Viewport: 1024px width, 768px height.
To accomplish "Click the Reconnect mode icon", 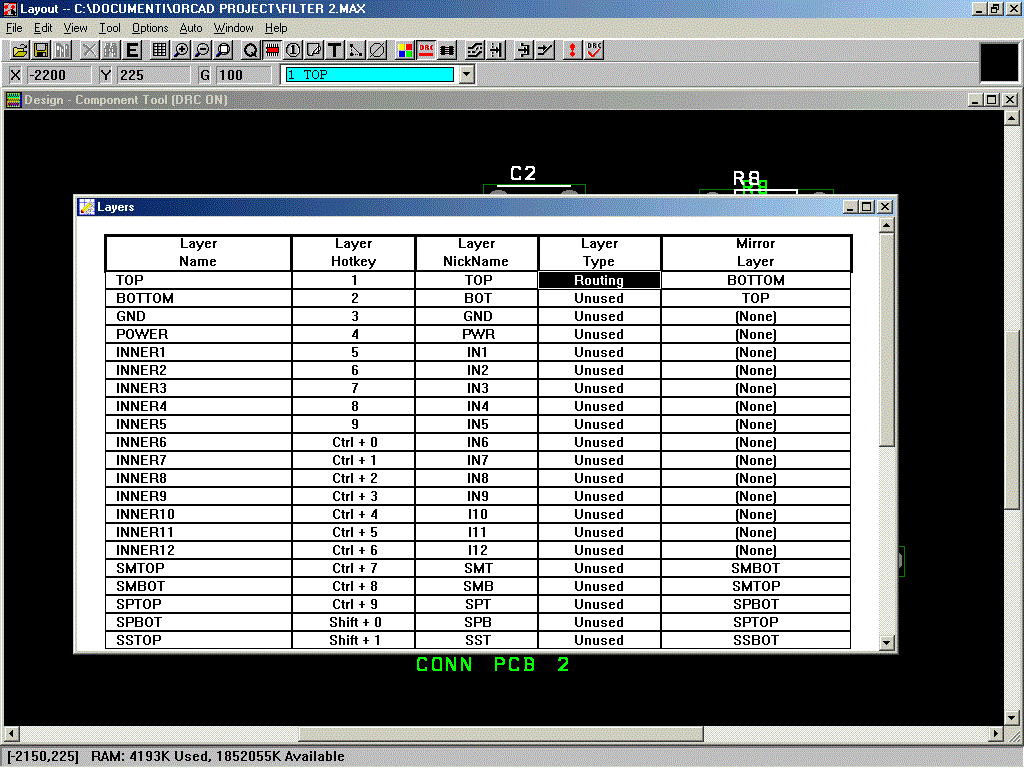I will tap(447, 50).
